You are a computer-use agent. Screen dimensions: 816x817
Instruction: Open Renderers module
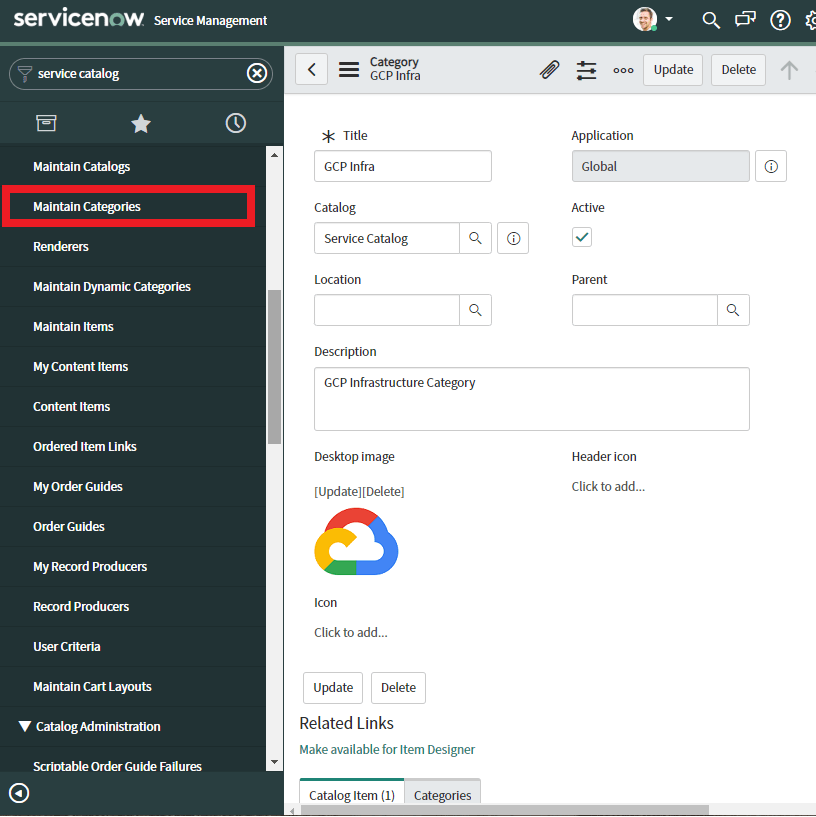tap(60, 246)
